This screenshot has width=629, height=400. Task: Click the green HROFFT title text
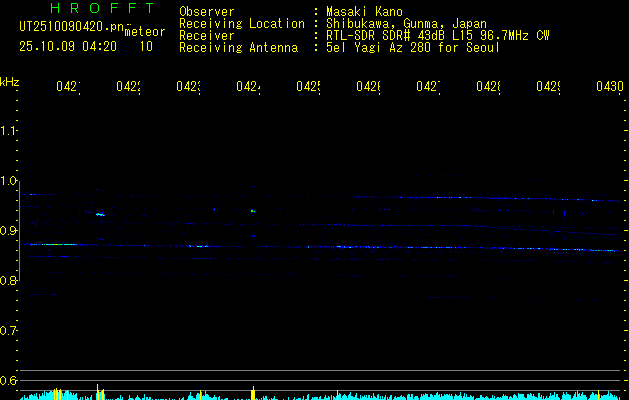102,8
